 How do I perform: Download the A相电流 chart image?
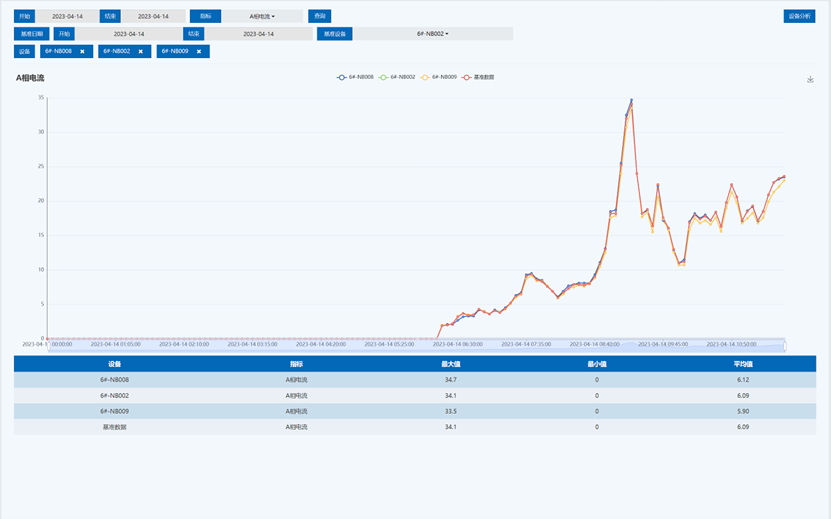[x=810, y=80]
